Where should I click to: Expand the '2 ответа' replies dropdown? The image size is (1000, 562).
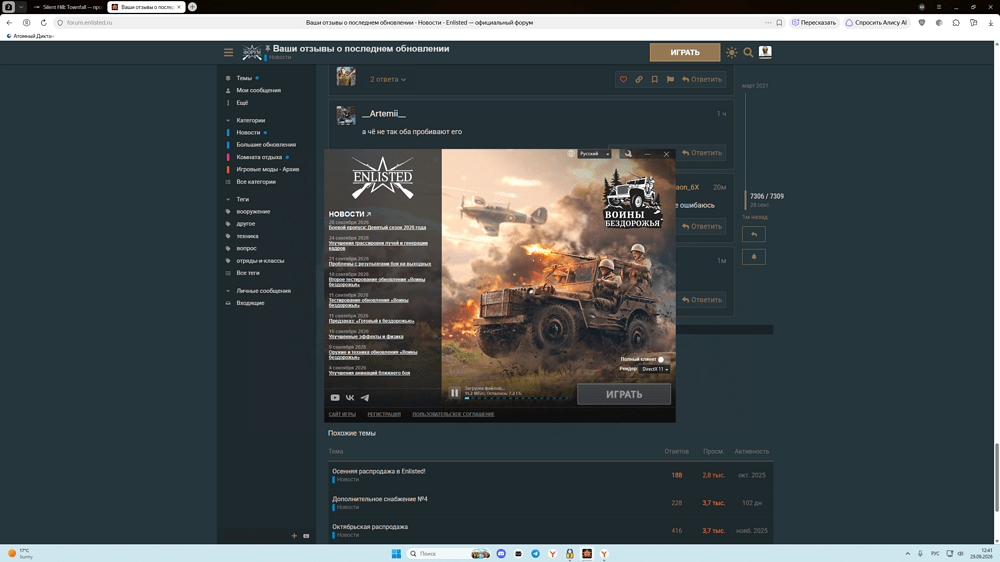point(388,79)
